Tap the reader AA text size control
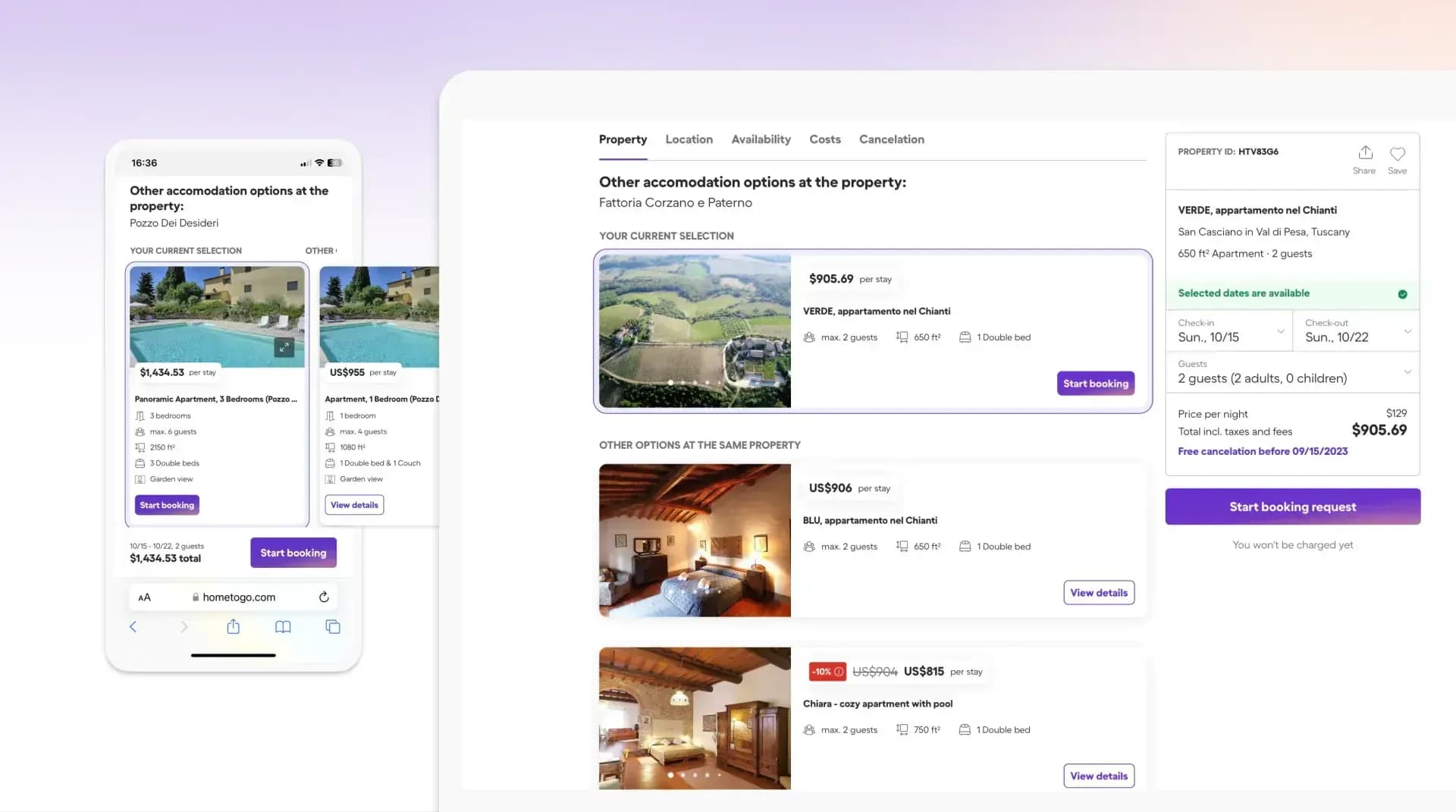Screen dimensions: 1456x812 144,597
